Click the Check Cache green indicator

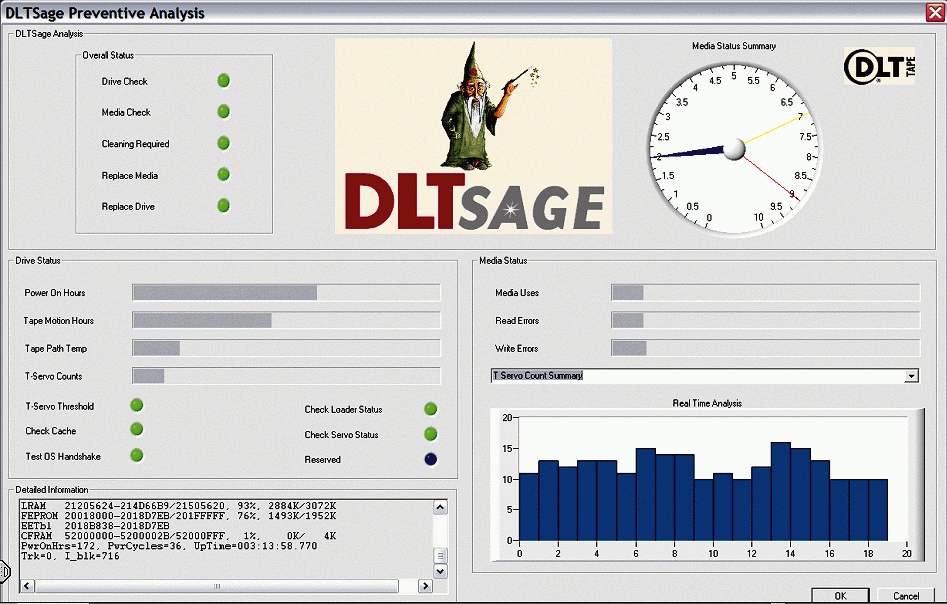137,429
